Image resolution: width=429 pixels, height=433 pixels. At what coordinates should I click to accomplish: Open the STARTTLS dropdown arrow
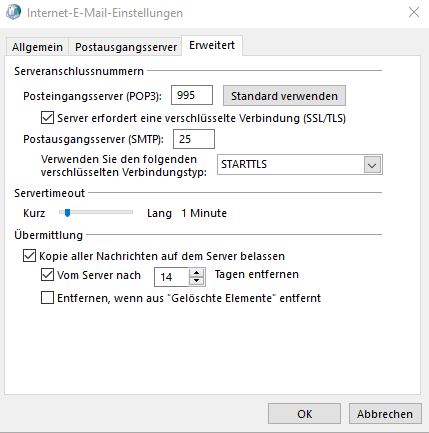tap(372, 165)
